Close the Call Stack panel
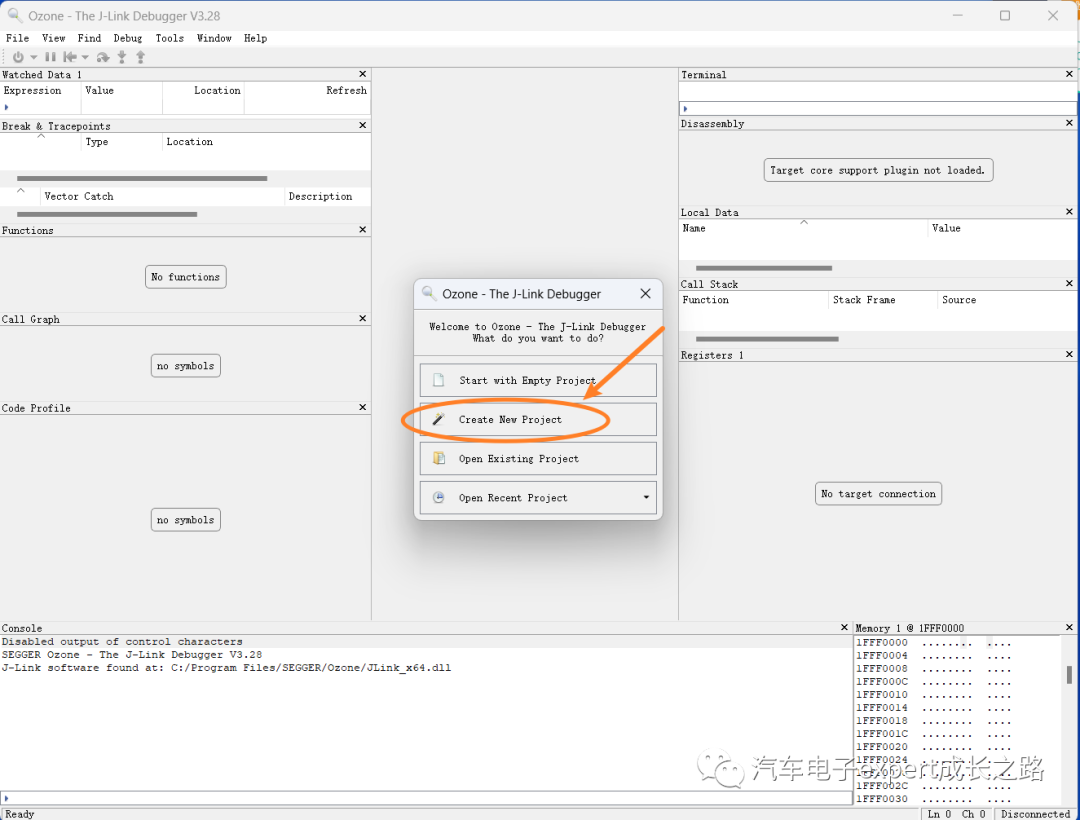Viewport: 1080px width, 820px height. (x=1070, y=284)
